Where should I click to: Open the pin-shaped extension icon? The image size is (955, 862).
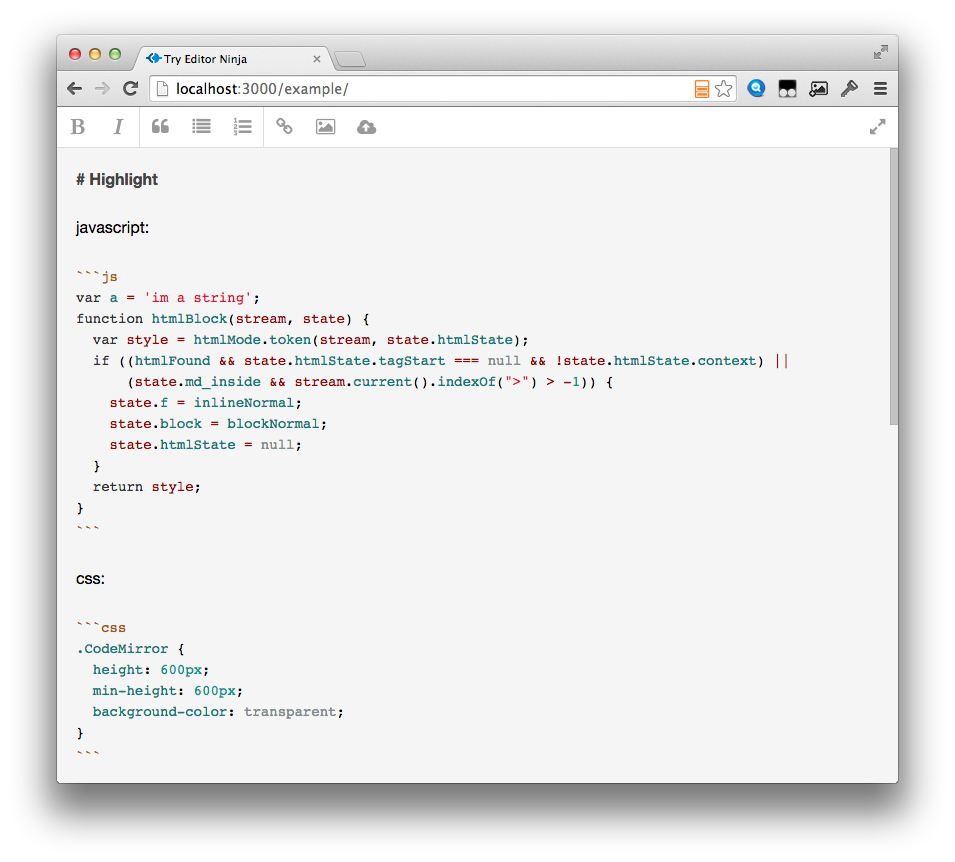[849, 89]
